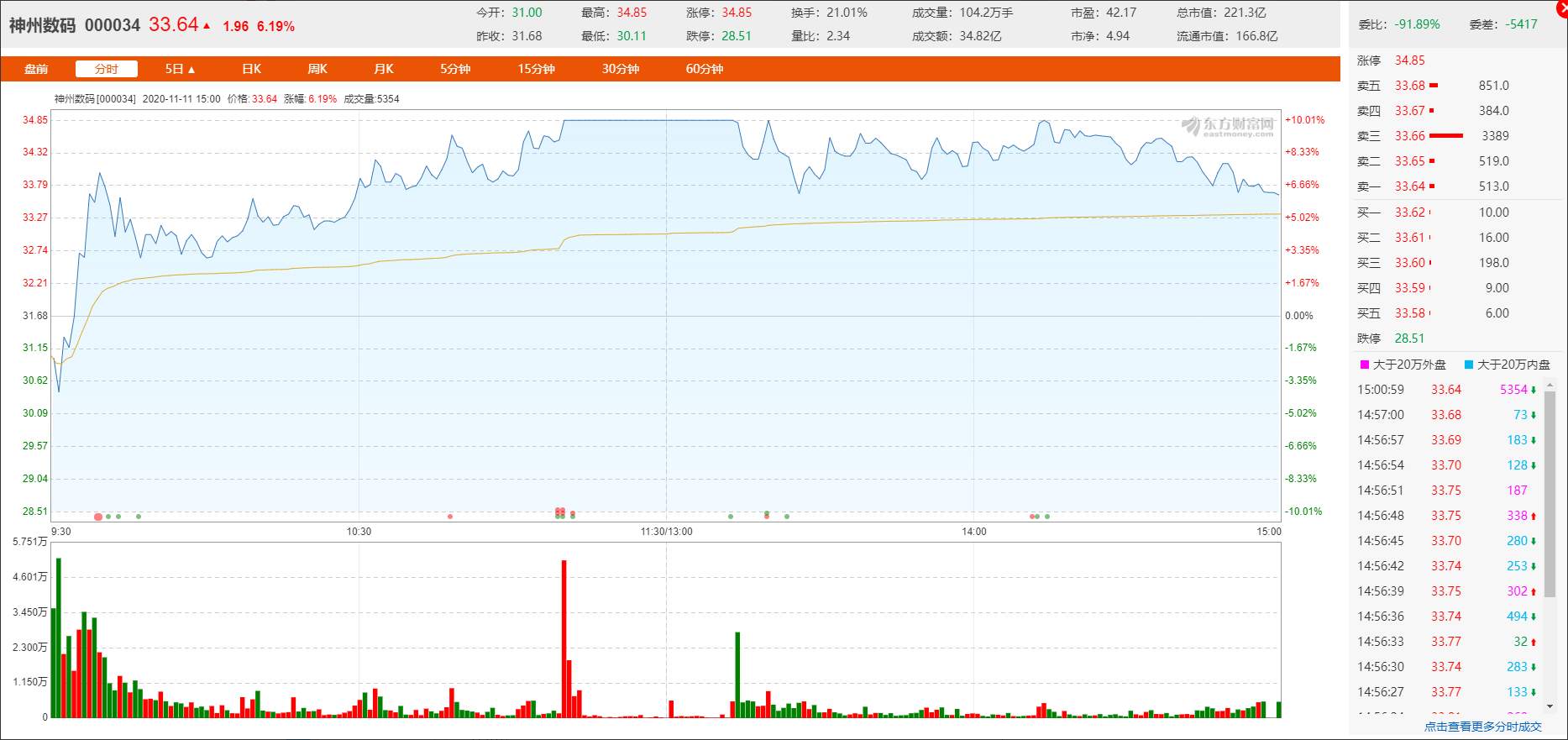Click the +10.01% right axis label

(1305, 120)
